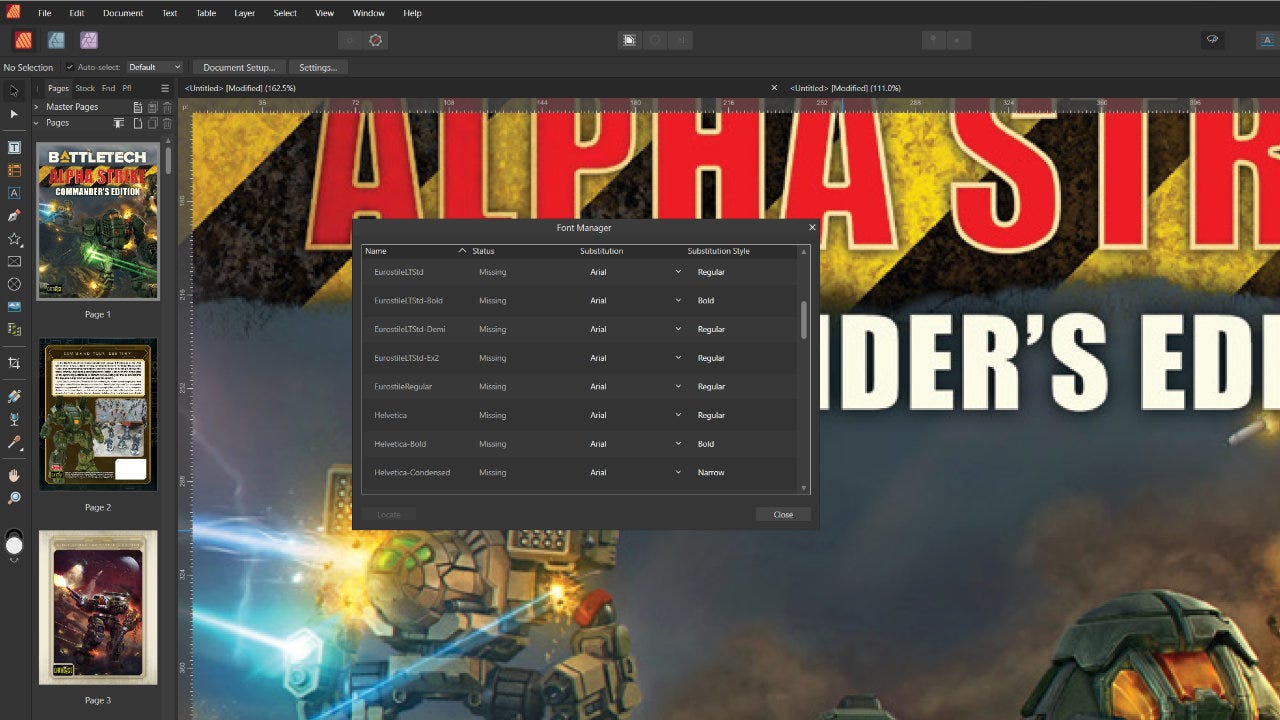Select the Data Merge Layout tool

pyautogui.click(x=14, y=329)
